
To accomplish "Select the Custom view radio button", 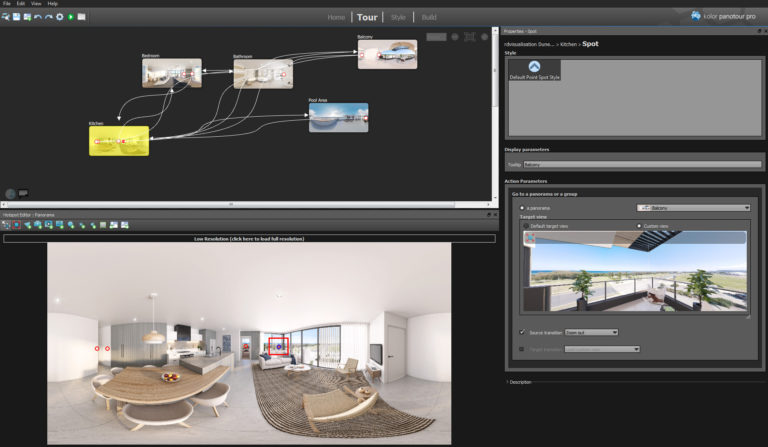I will pyautogui.click(x=639, y=226).
